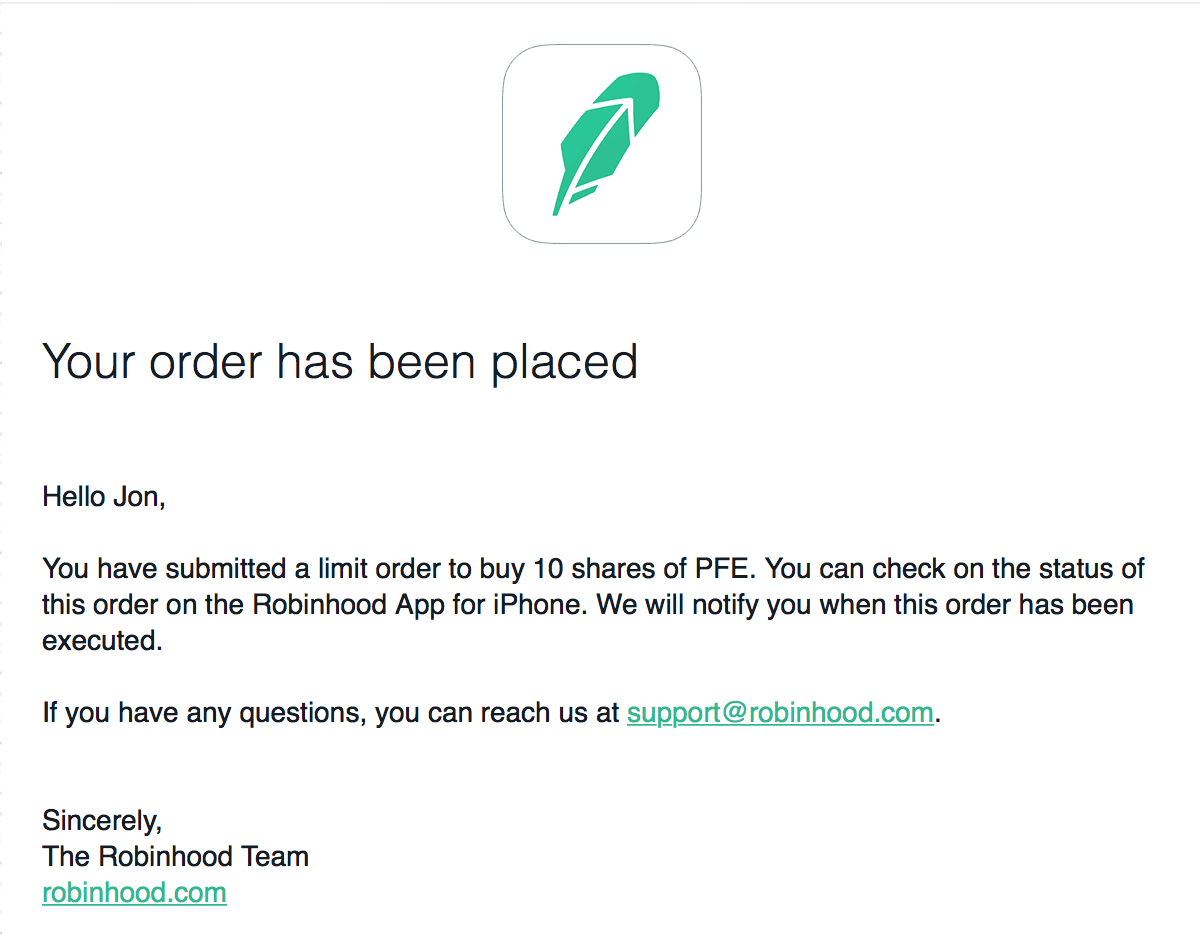This screenshot has height=938, width=1200.
Task: Open the support@robinhood.com email link
Action: click(x=780, y=713)
